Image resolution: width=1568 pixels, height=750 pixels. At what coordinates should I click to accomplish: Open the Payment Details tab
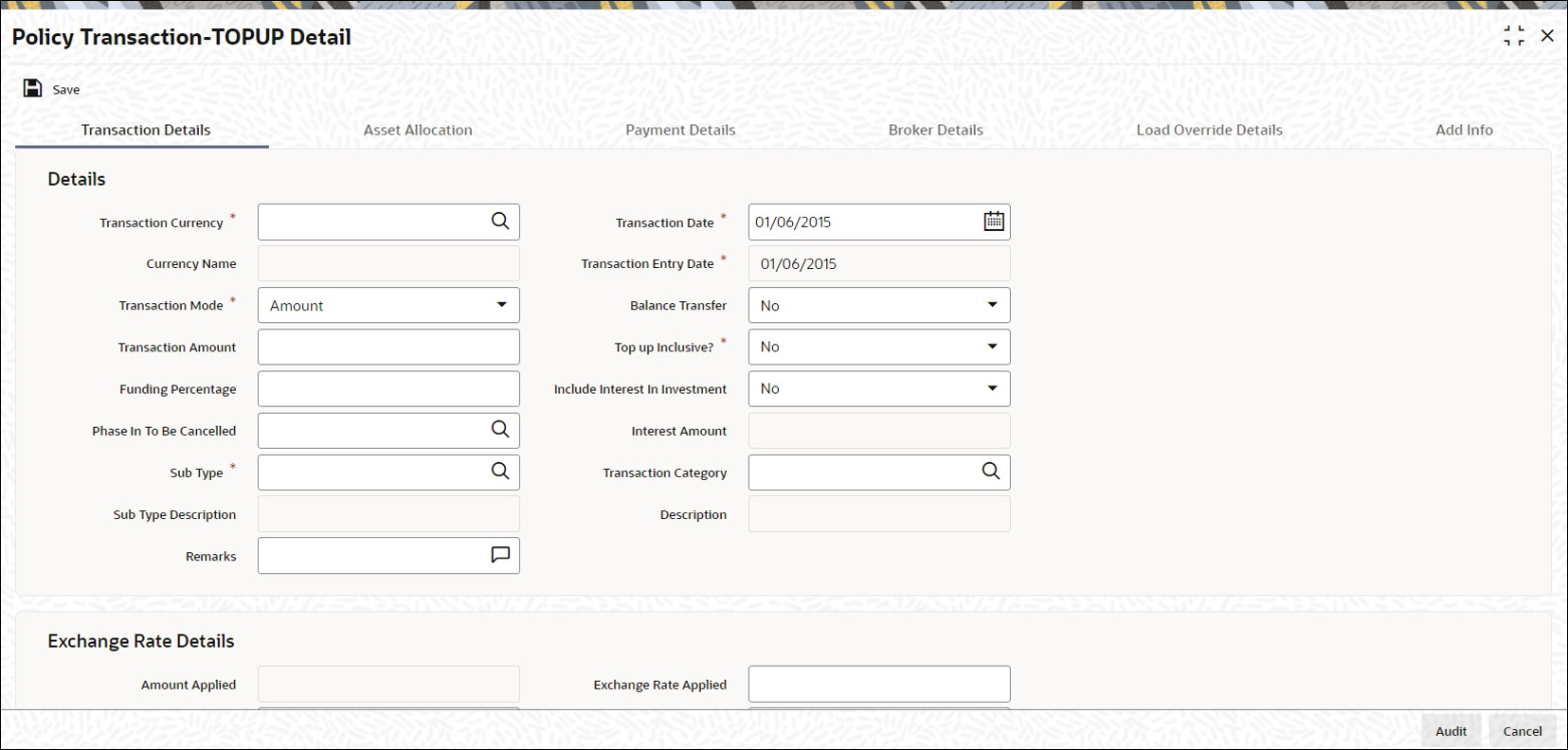680,130
